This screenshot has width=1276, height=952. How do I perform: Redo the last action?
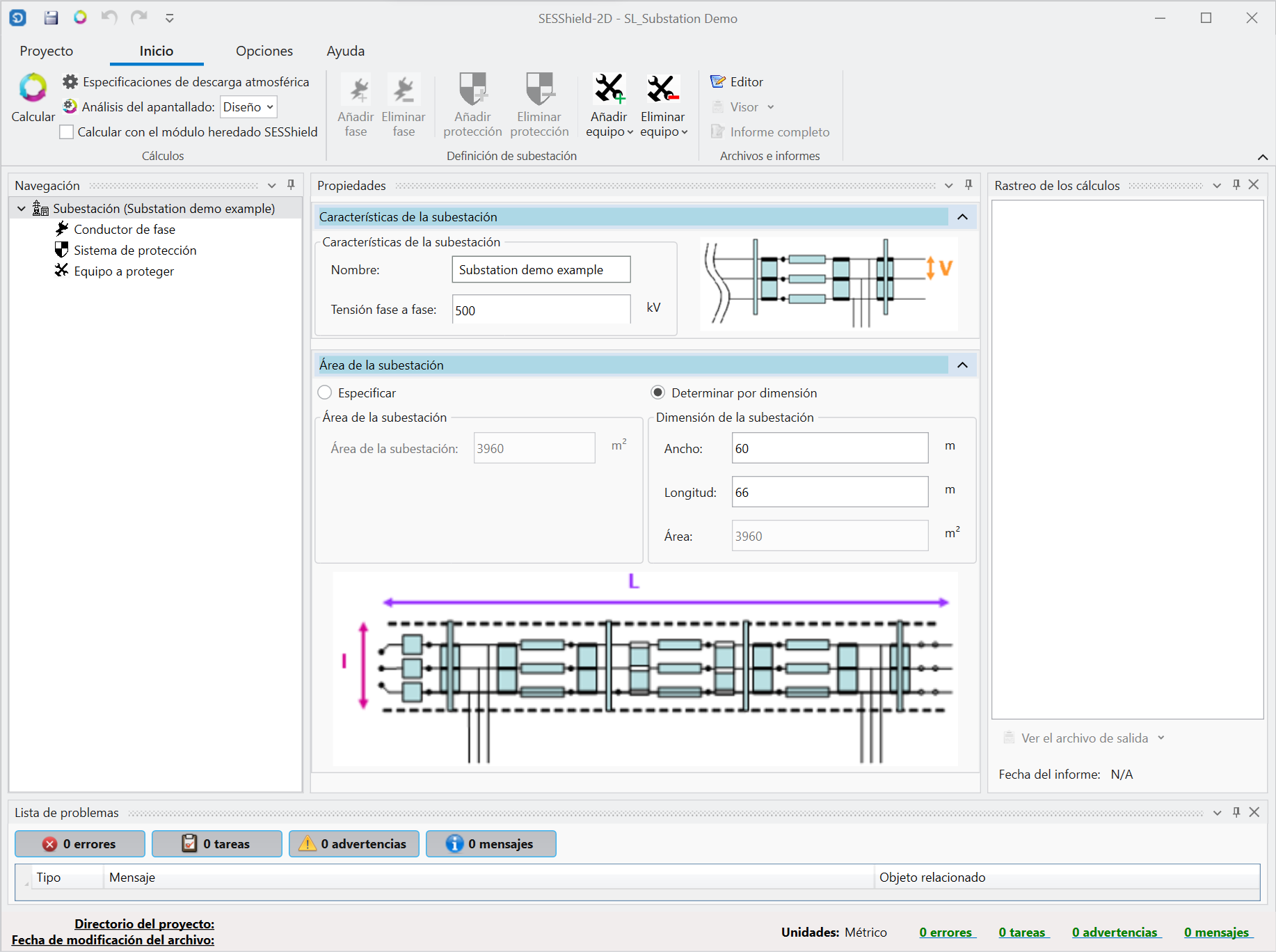point(139,17)
